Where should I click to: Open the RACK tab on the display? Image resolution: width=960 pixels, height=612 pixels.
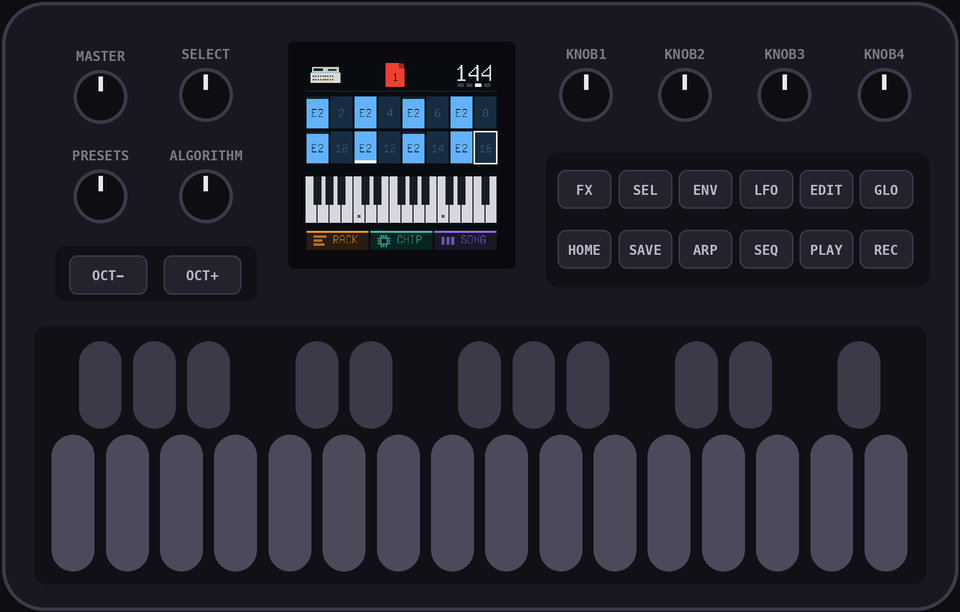pos(337,241)
